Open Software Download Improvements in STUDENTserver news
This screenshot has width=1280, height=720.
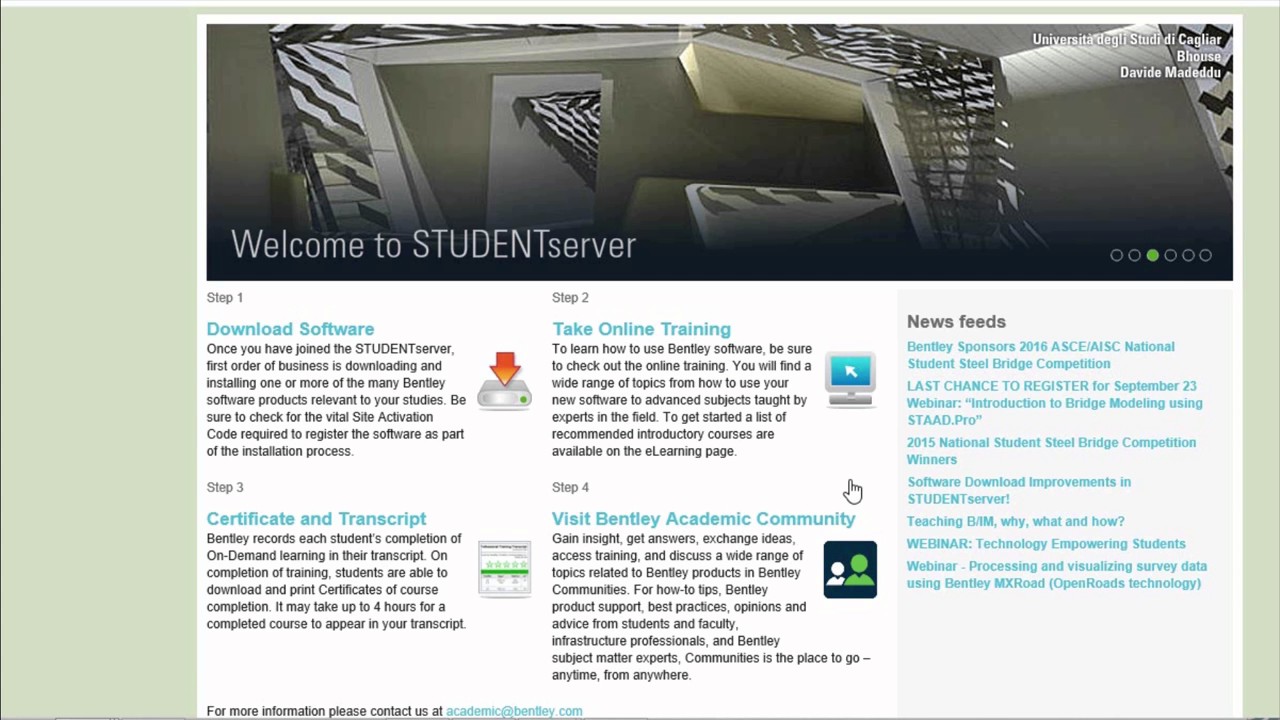(1019, 490)
